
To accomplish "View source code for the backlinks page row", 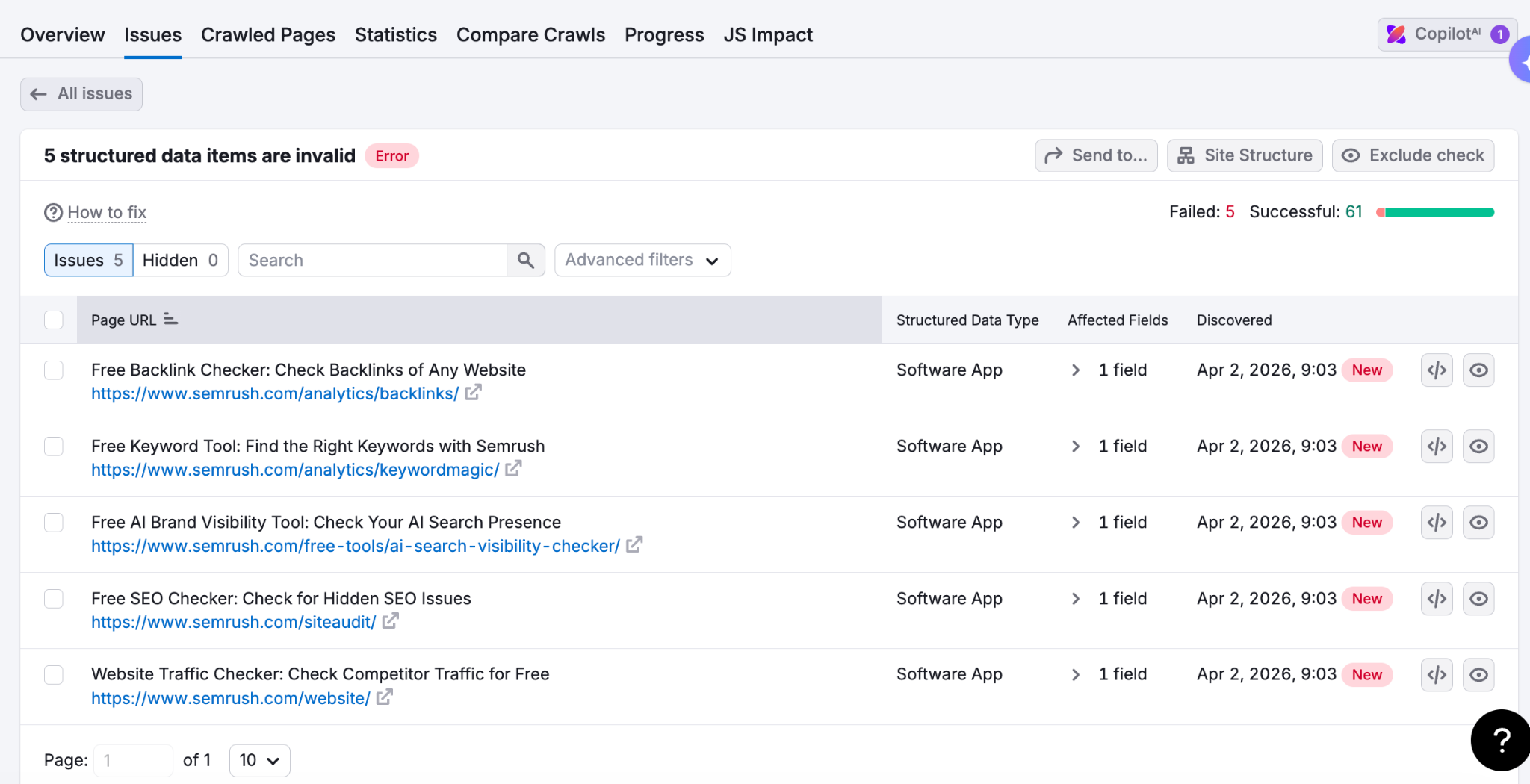I will tap(1437, 370).
